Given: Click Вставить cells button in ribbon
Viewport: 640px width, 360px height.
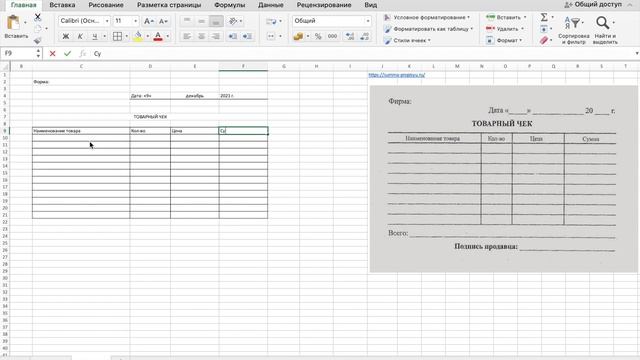Looking at the screenshot, I should click(x=506, y=17).
